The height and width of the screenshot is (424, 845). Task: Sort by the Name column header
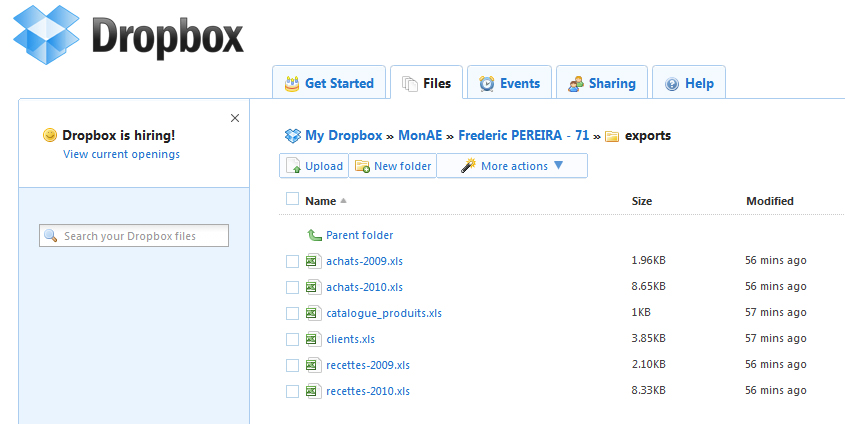pos(321,201)
